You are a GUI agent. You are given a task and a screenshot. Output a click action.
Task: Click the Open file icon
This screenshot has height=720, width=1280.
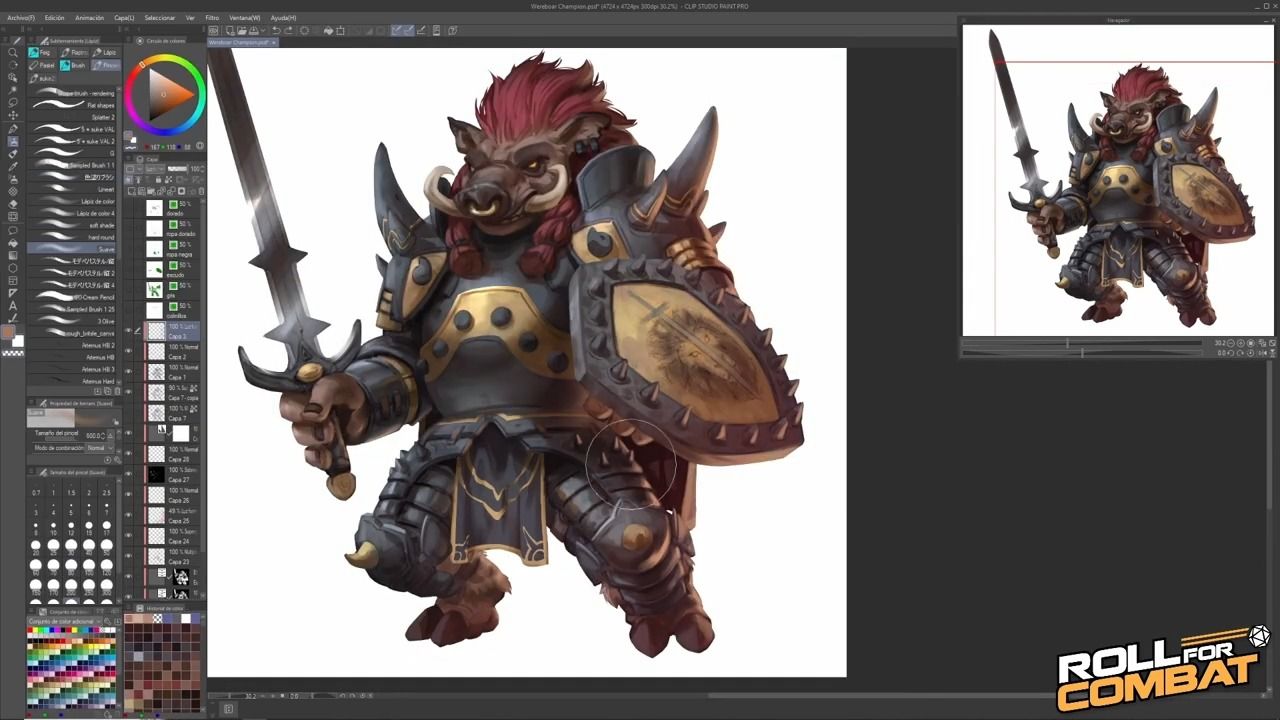click(242, 30)
